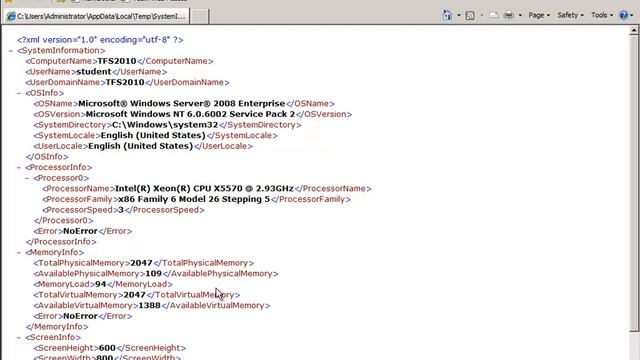Image resolution: width=640 pixels, height=360 pixels.
Task: Collapse the OSInfo node
Action: tap(19, 93)
